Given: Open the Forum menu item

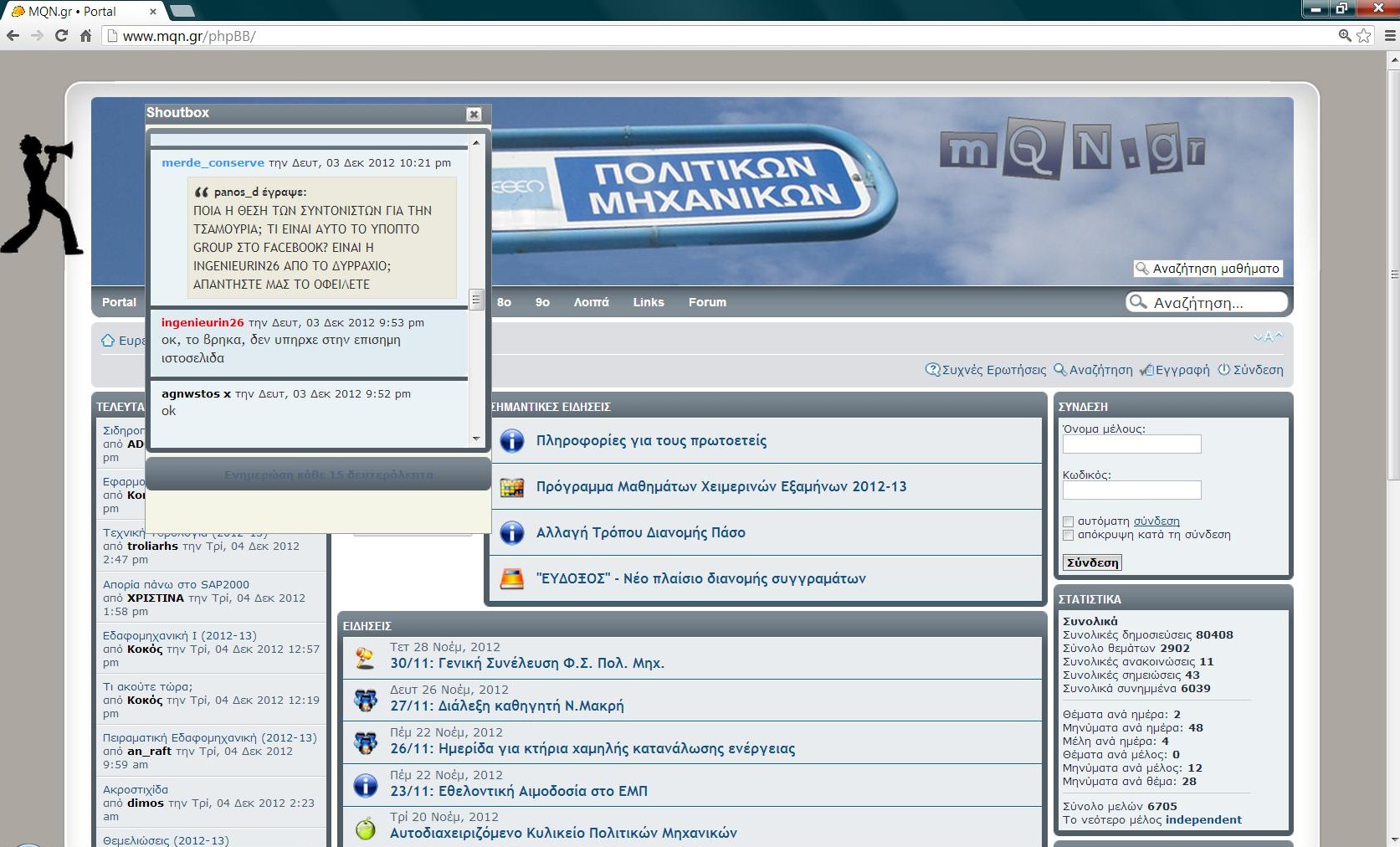Looking at the screenshot, I should (707, 302).
